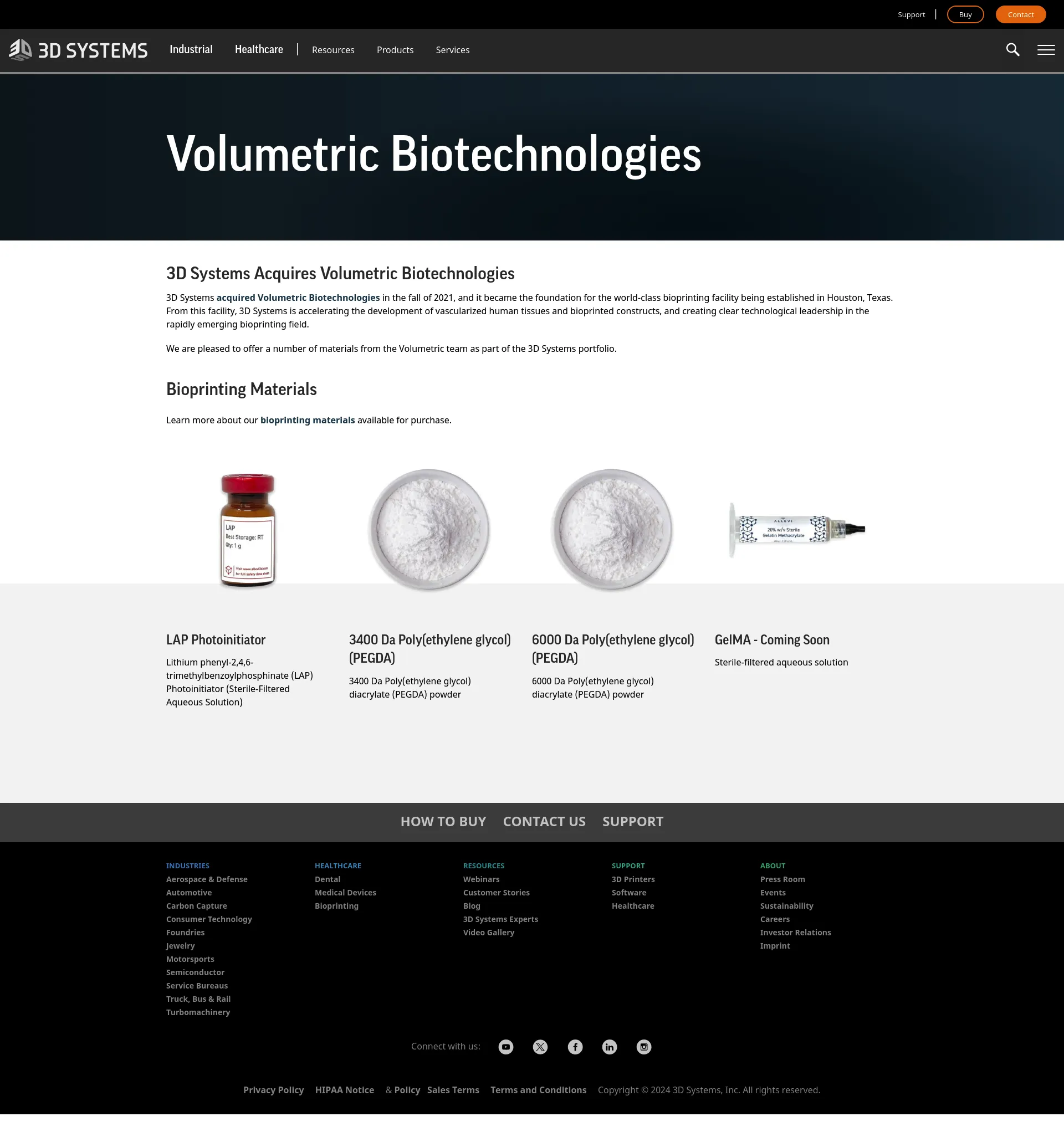Click the LAP vial product image
This screenshot has height=1142, width=1064.
(x=248, y=530)
